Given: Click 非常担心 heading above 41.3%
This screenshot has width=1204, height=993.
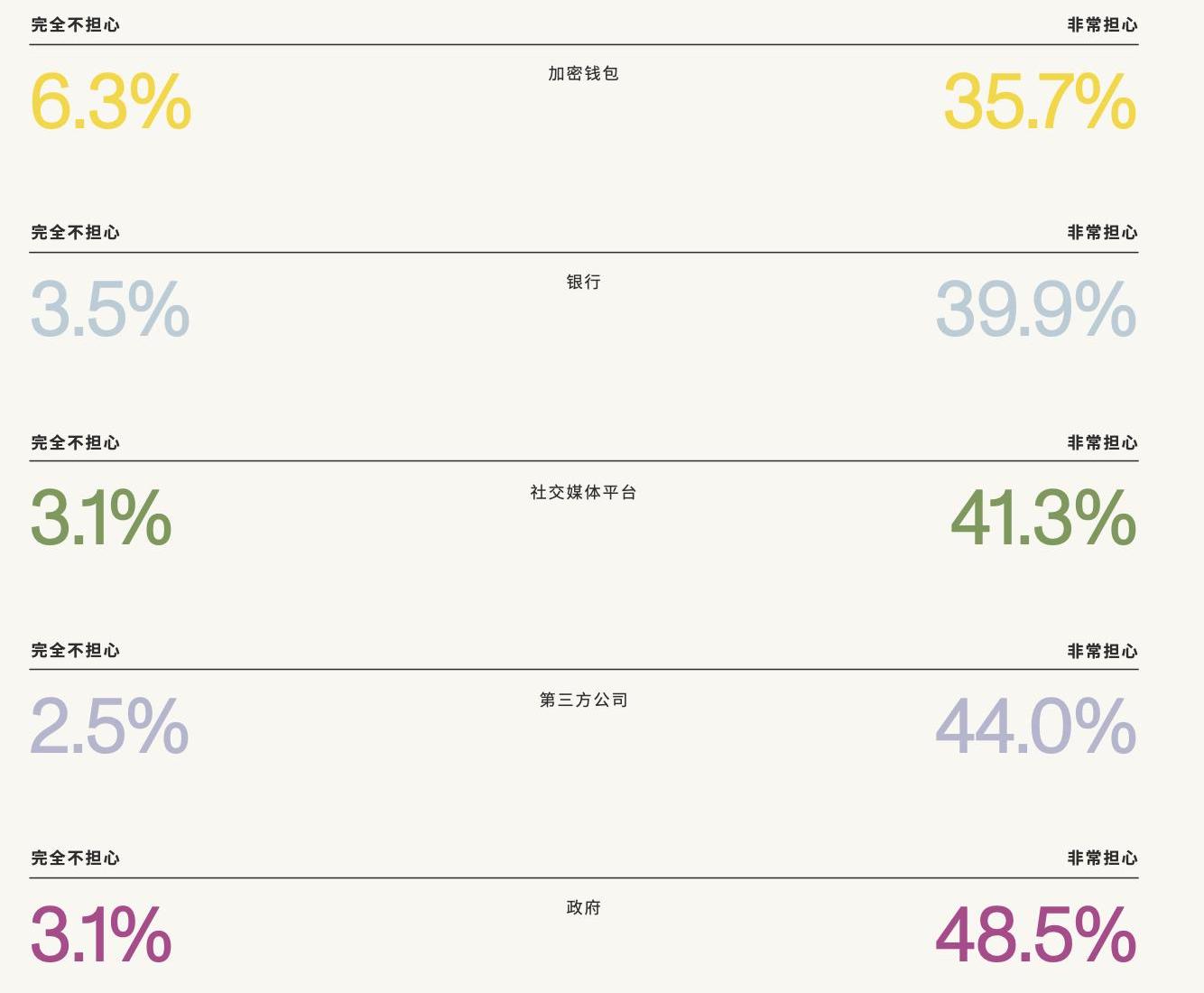Looking at the screenshot, I should 1102,442.
